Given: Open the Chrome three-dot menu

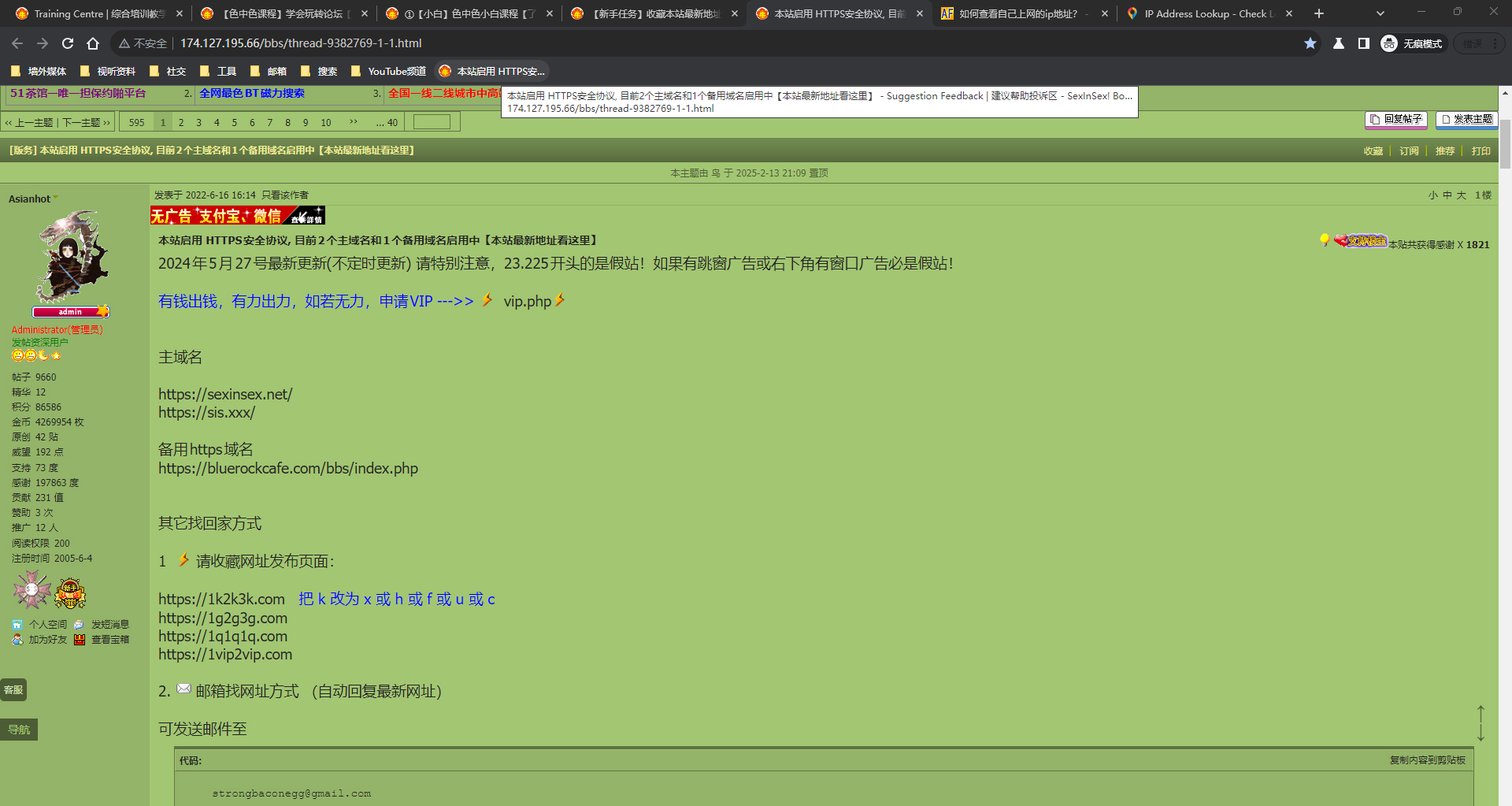Looking at the screenshot, I should tap(1495, 43).
